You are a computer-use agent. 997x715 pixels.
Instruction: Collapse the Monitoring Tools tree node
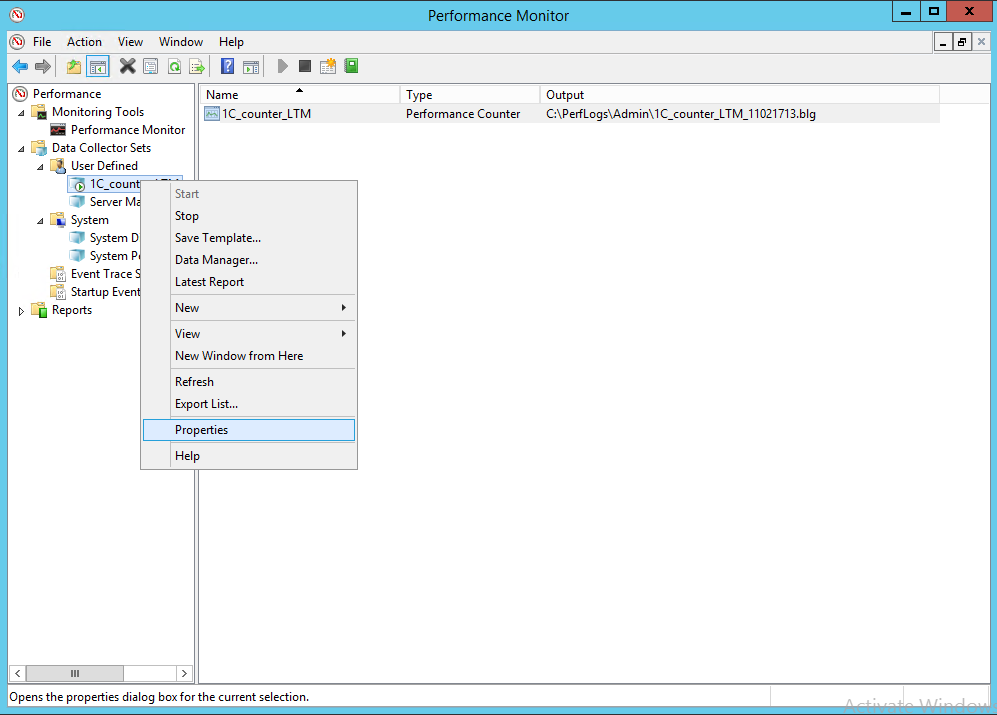coord(22,112)
